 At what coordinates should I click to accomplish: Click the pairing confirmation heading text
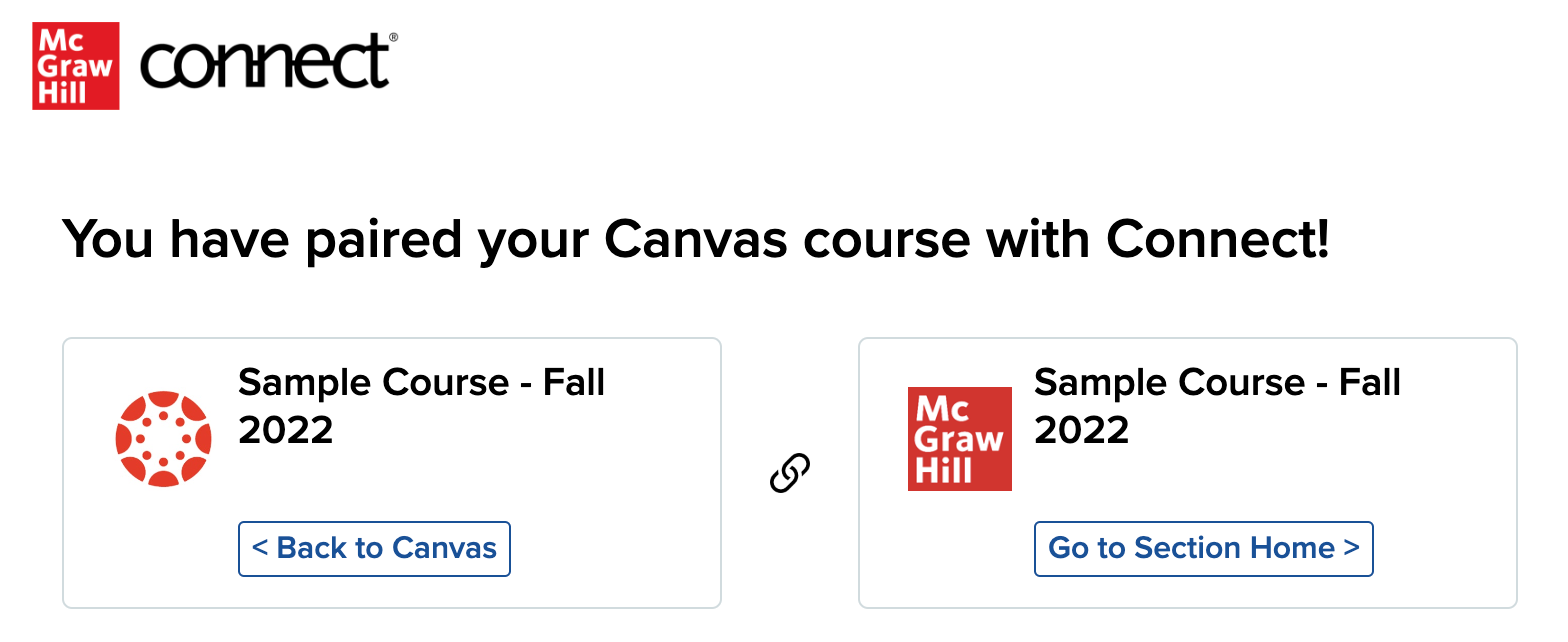tap(697, 241)
